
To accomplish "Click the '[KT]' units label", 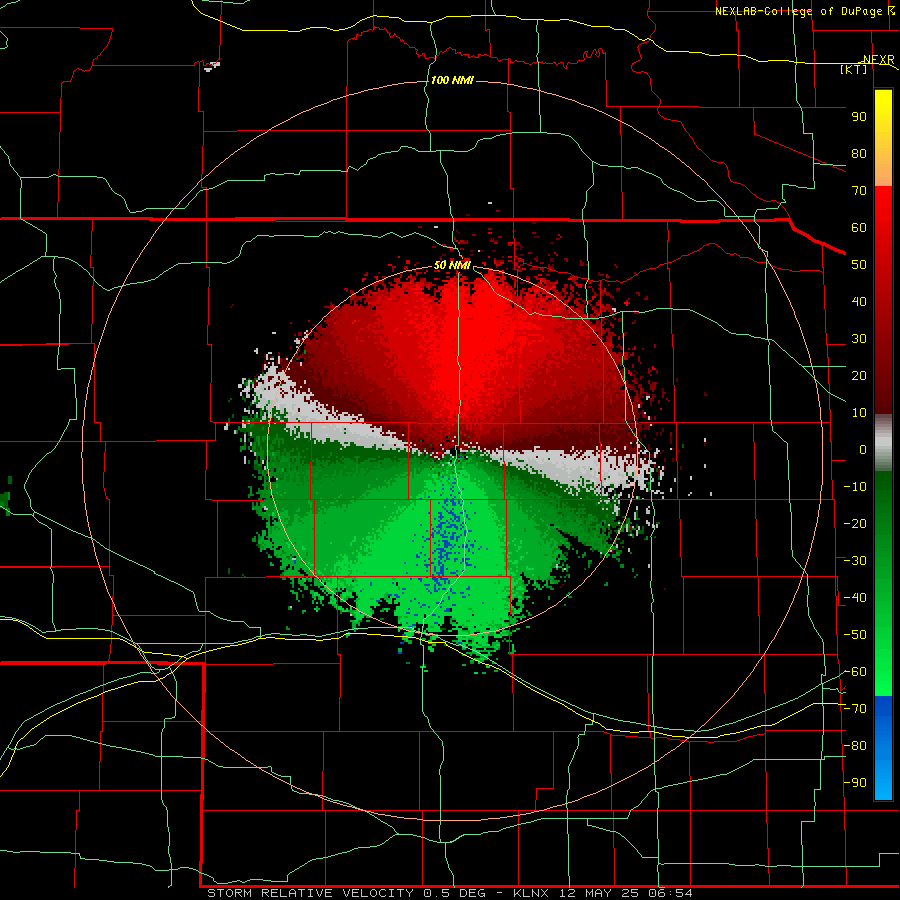I will (854, 70).
